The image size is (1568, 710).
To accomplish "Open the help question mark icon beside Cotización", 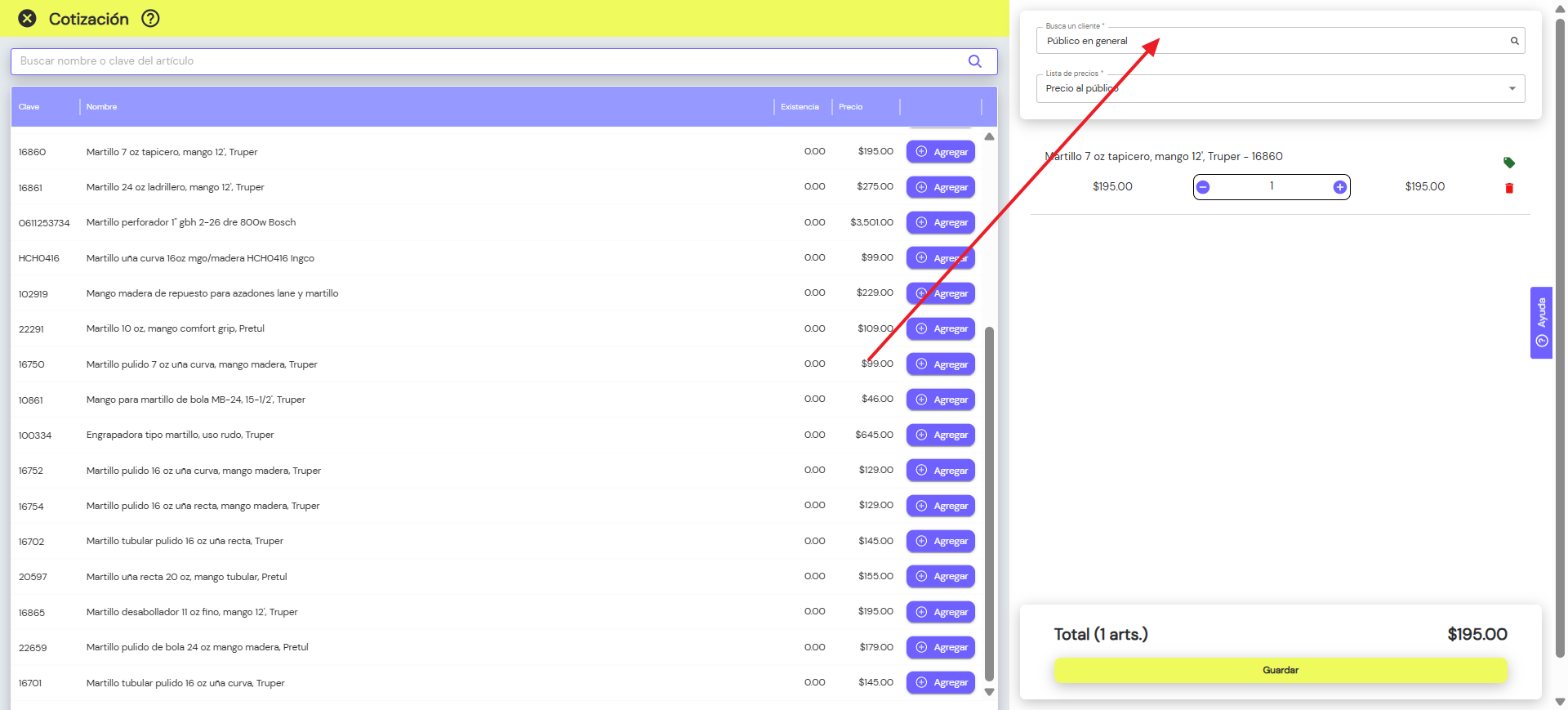I will click(x=150, y=18).
